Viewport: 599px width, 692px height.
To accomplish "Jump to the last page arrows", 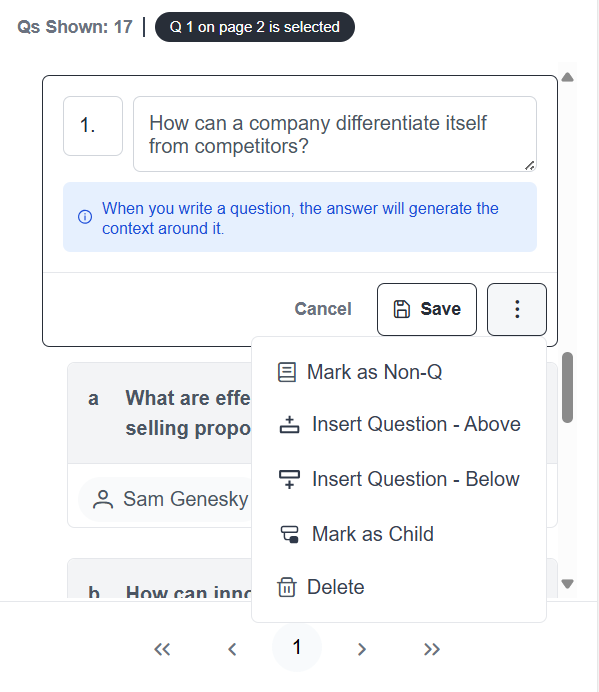I will point(432,649).
